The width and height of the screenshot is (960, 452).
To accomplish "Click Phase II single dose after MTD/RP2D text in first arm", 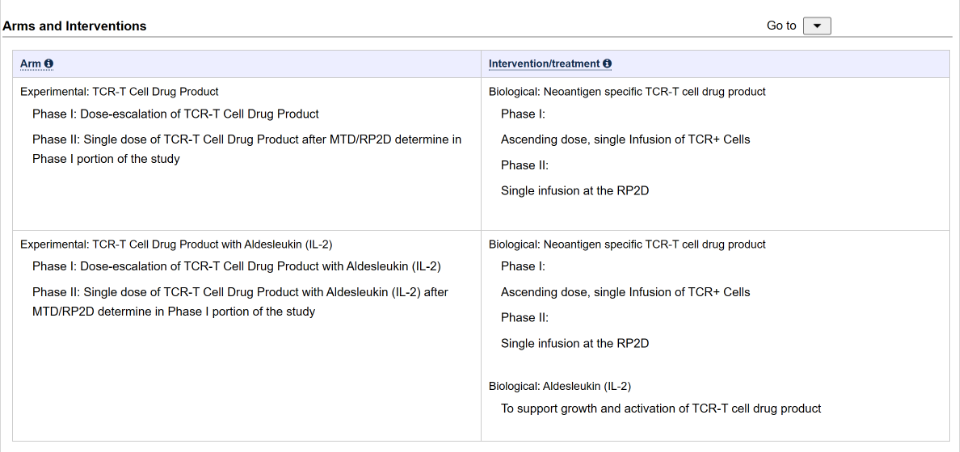I will tap(246, 140).
